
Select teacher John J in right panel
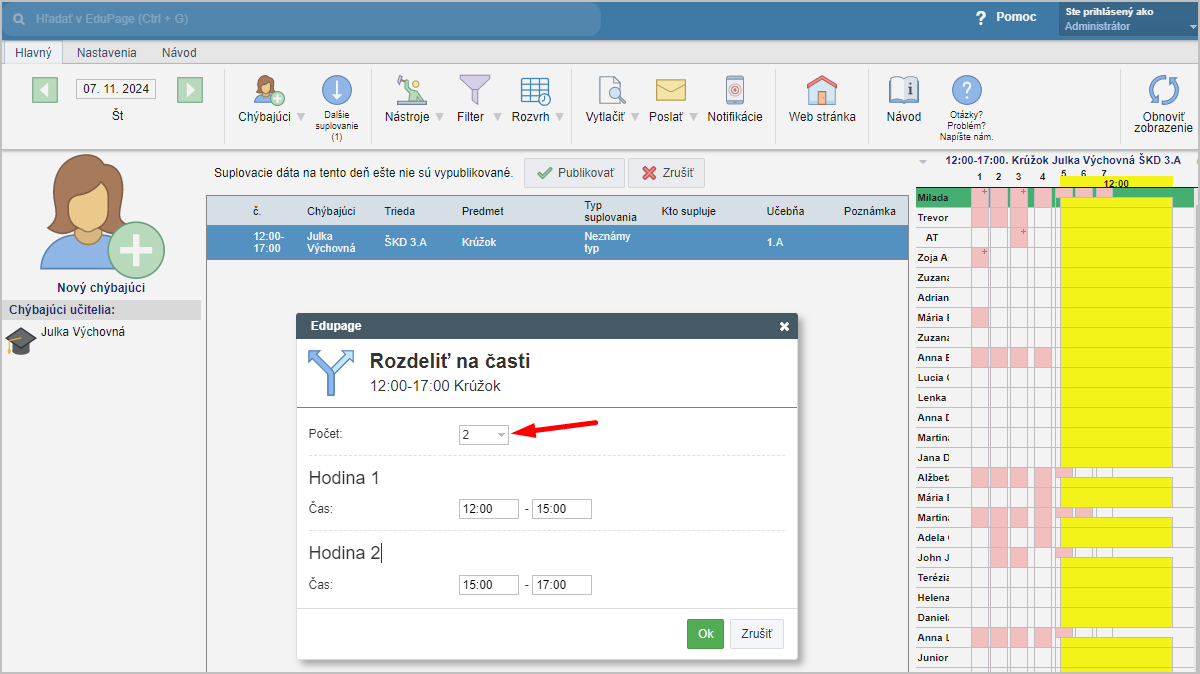coord(933,558)
